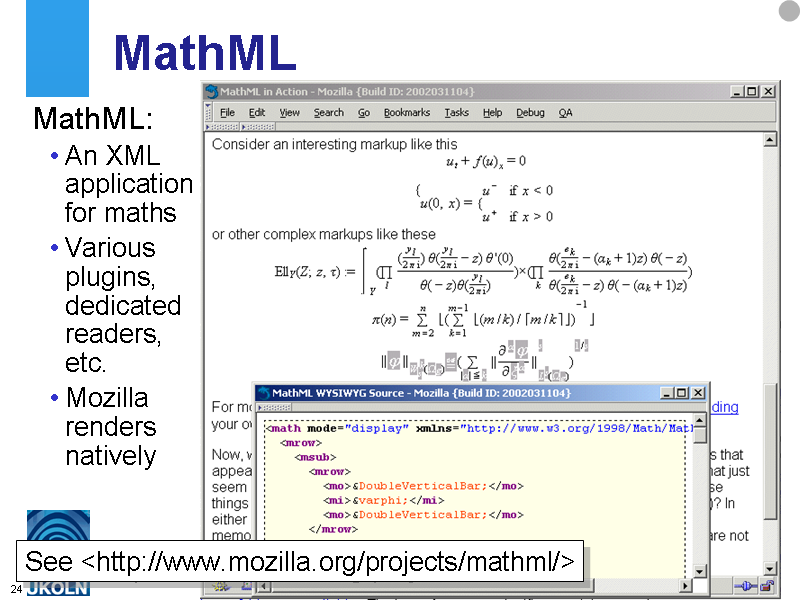
Task: Click the equation u_t + f(u)_x = 0
Action: [486, 162]
